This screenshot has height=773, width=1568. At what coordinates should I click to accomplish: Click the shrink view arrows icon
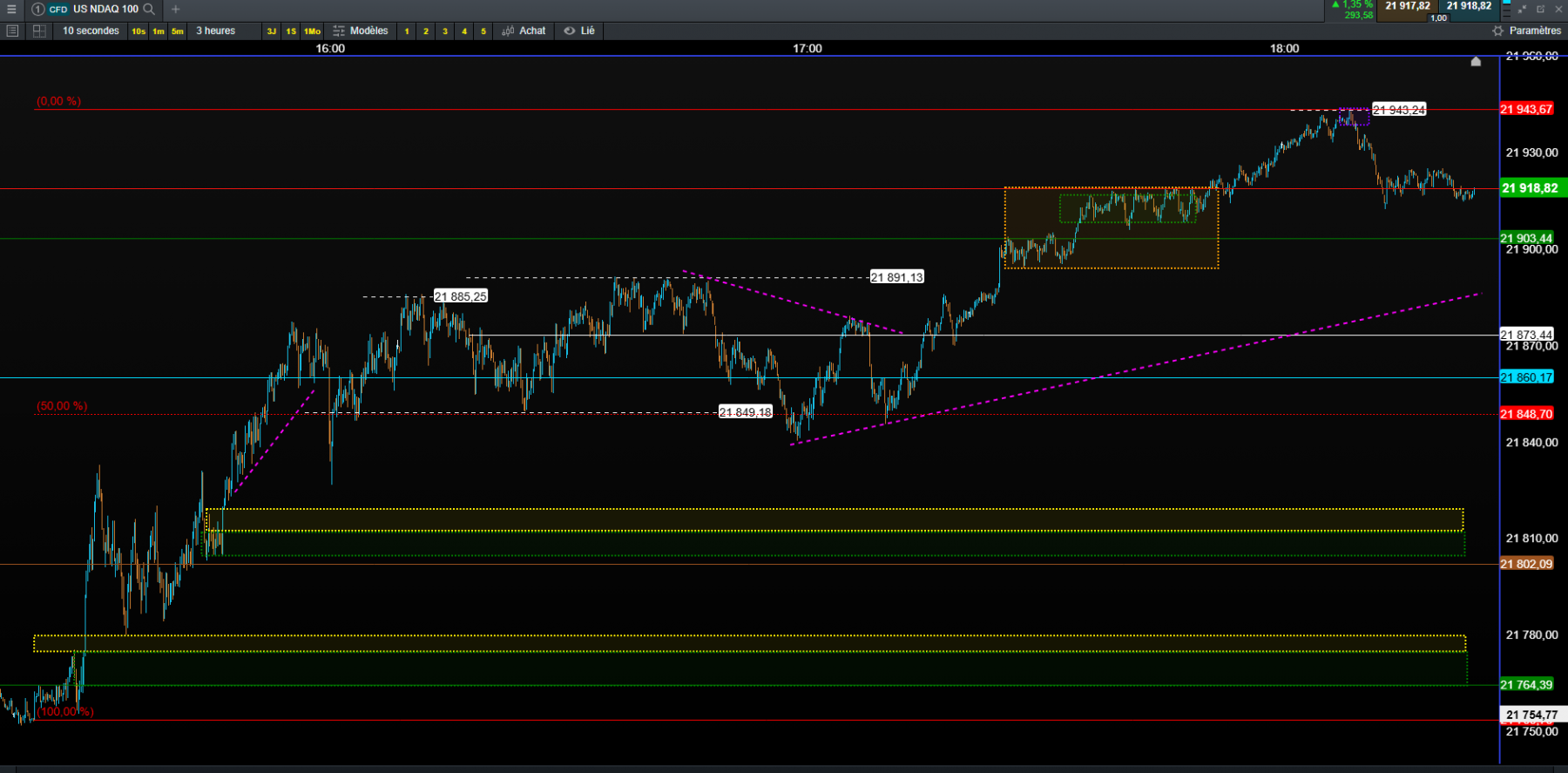point(1522,9)
